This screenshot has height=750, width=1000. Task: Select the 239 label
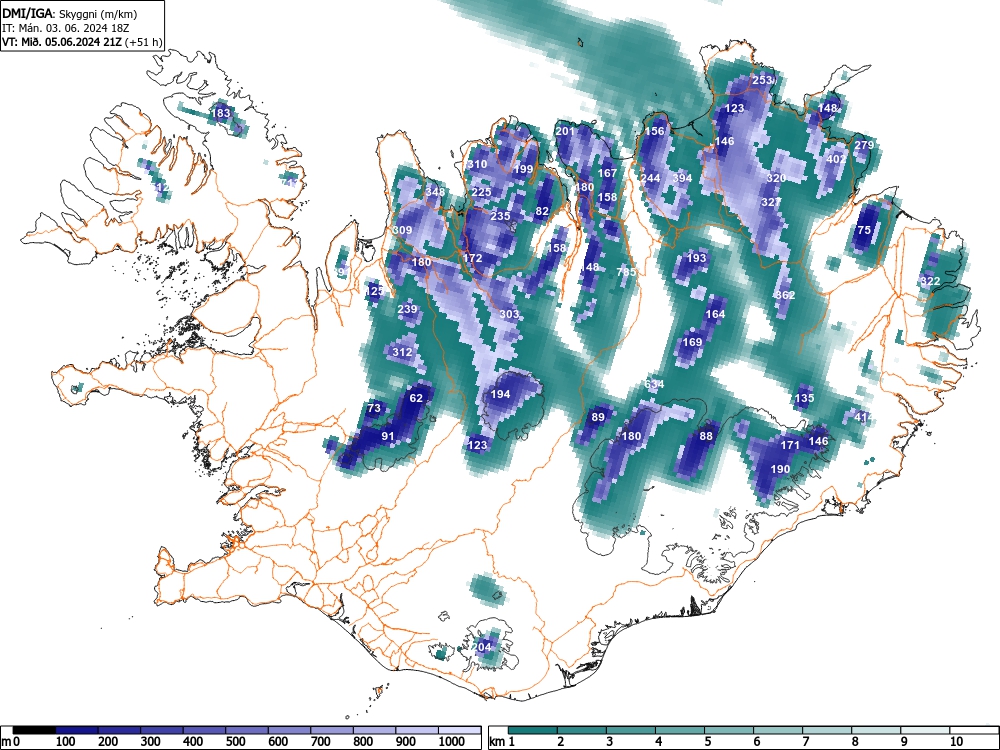point(407,309)
